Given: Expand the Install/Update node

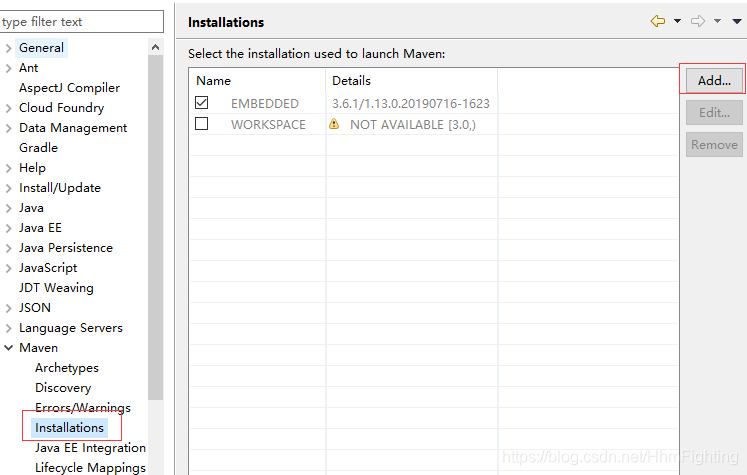Looking at the screenshot, I should pyautogui.click(x=8, y=188).
